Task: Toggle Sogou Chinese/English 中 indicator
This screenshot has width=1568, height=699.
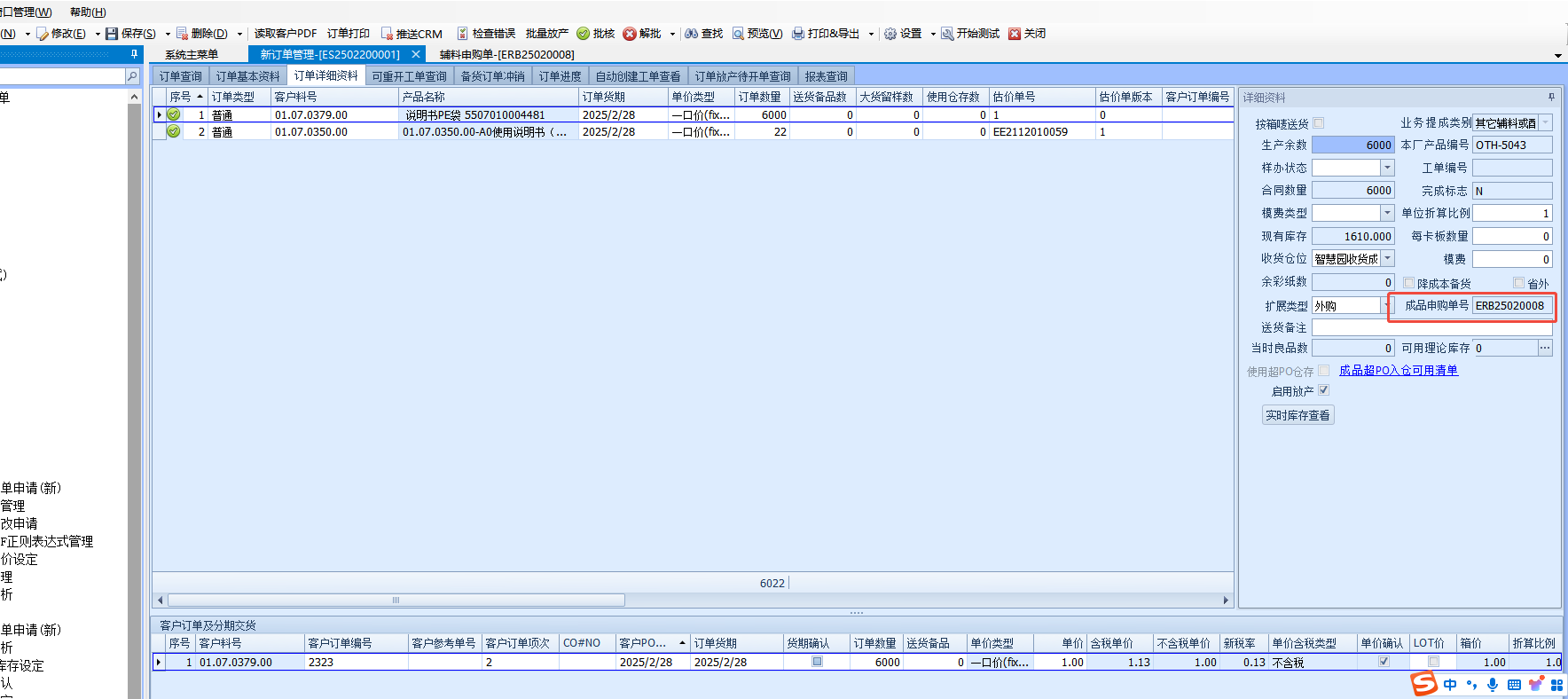Action: click(1450, 685)
